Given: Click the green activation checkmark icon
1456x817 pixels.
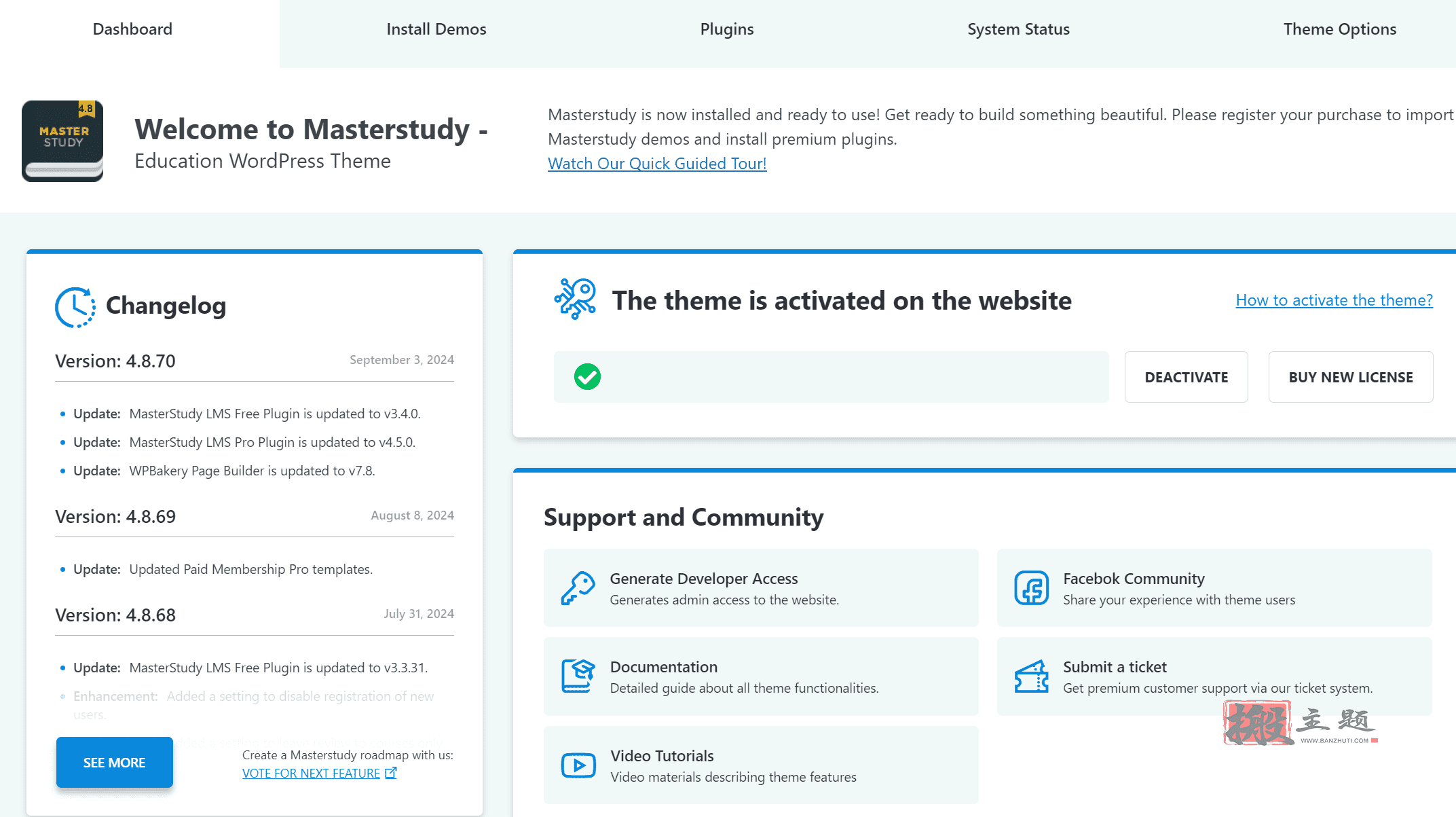Looking at the screenshot, I should [587, 377].
